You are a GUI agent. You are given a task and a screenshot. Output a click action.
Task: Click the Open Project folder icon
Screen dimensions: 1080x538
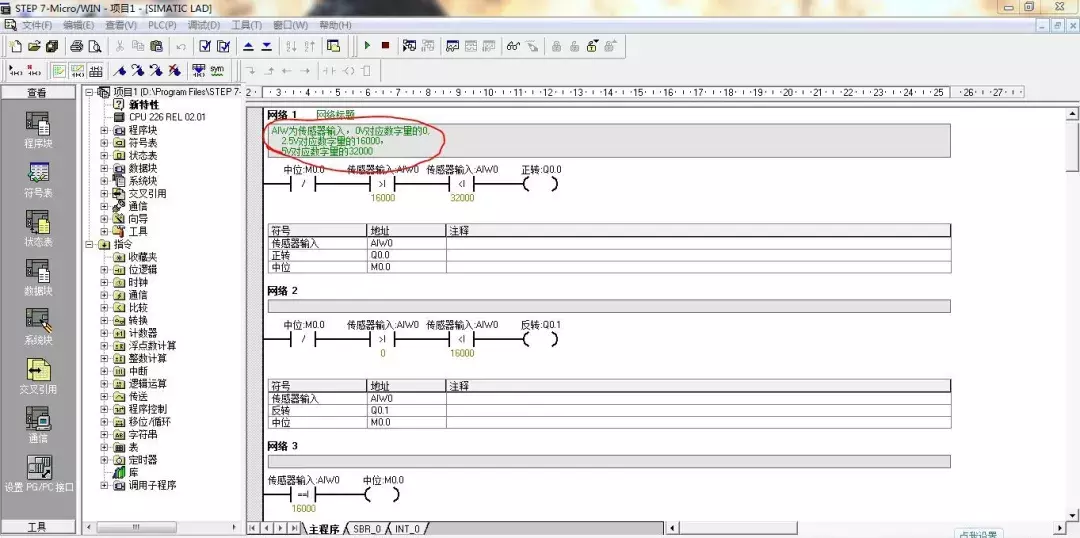click(x=34, y=46)
